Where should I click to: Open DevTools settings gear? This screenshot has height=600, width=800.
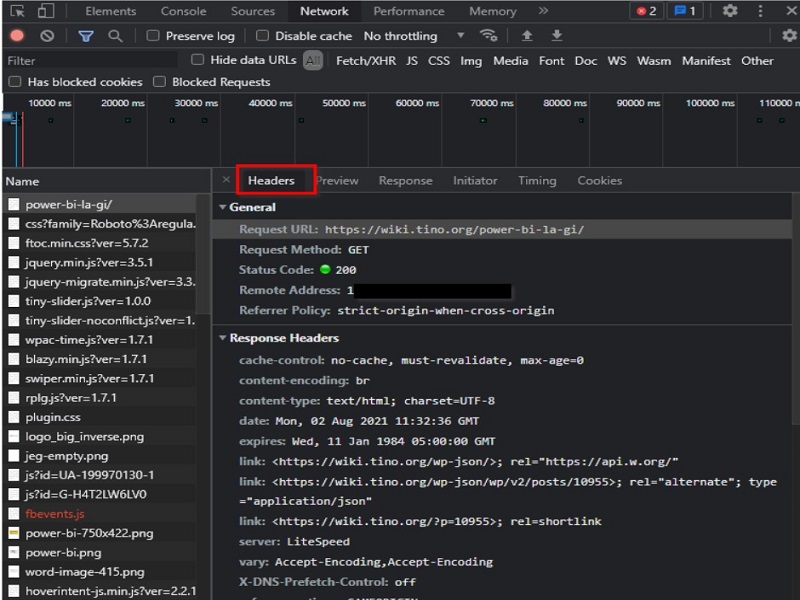730,11
